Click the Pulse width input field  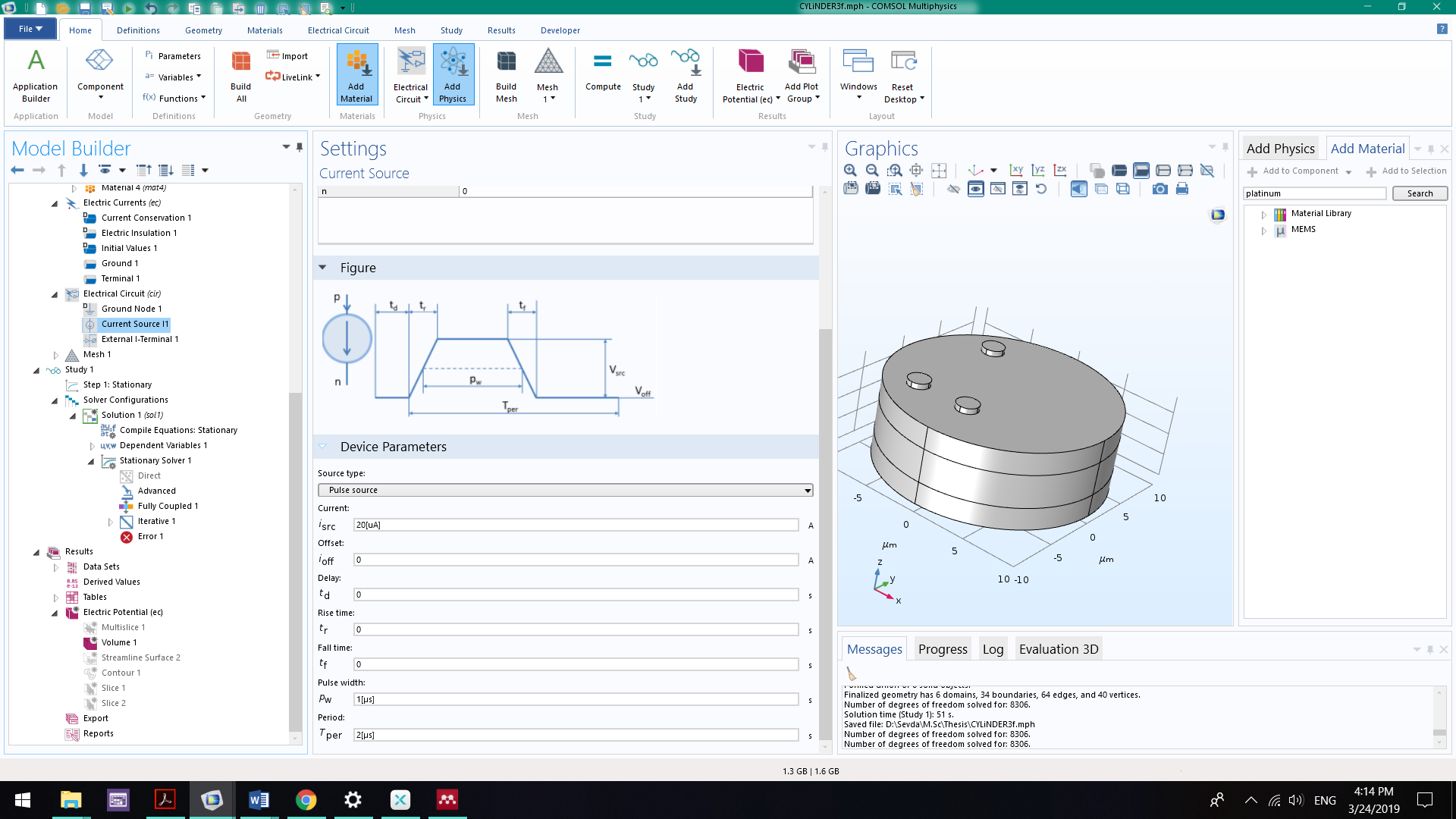576,699
